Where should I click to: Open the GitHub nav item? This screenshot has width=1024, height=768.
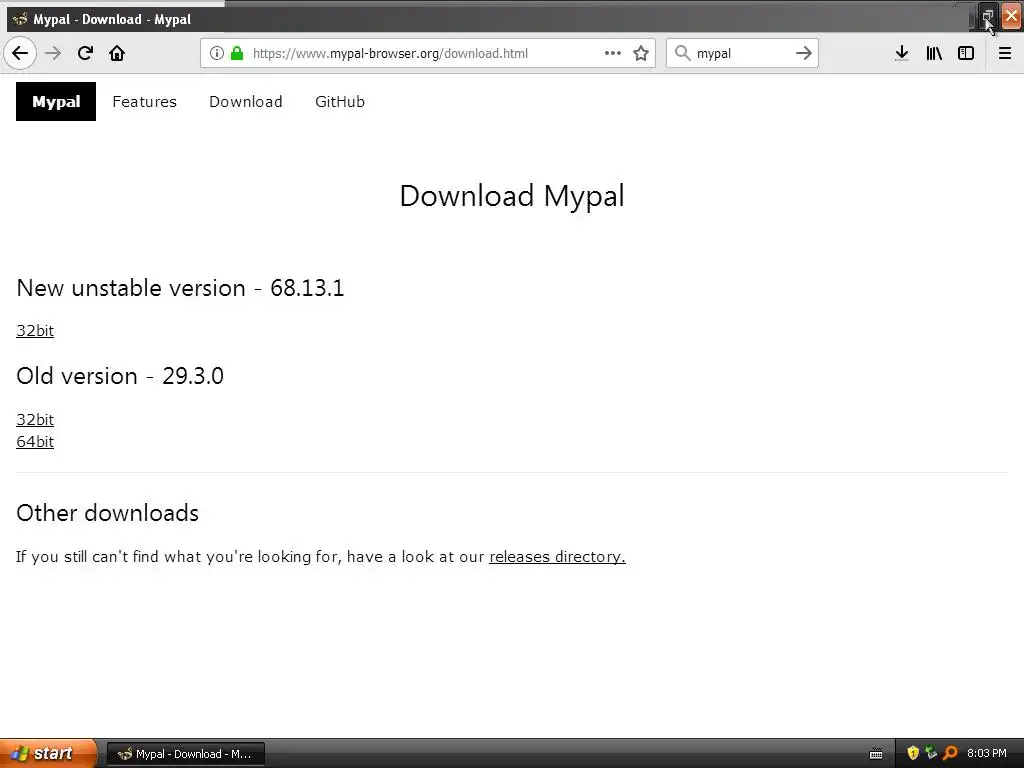[x=340, y=102]
